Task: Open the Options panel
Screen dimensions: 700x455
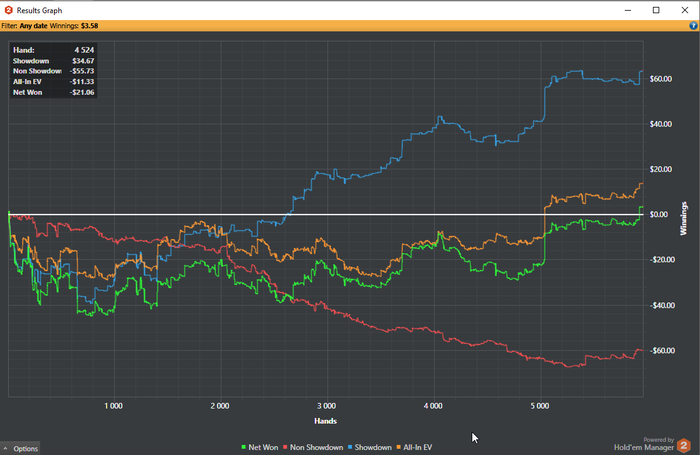Action: click(20, 448)
